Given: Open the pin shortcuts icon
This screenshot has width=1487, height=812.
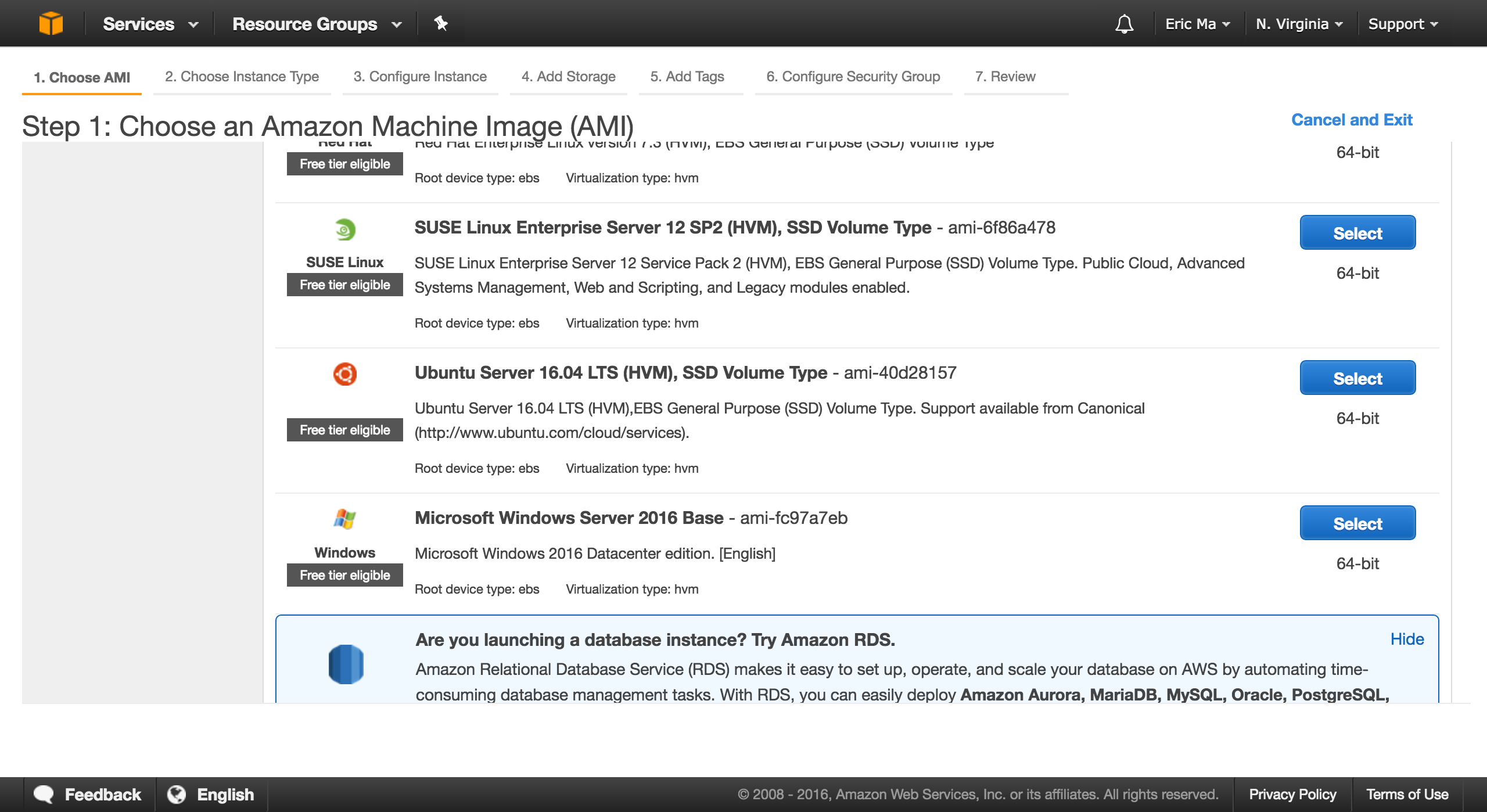Looking at the screenshot, I should [441, 23].
